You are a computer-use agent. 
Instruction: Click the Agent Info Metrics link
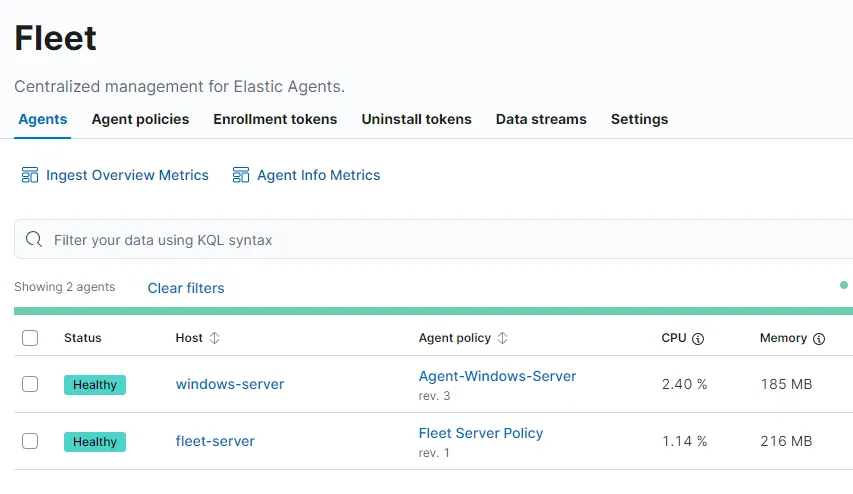(x=318, y=175)
